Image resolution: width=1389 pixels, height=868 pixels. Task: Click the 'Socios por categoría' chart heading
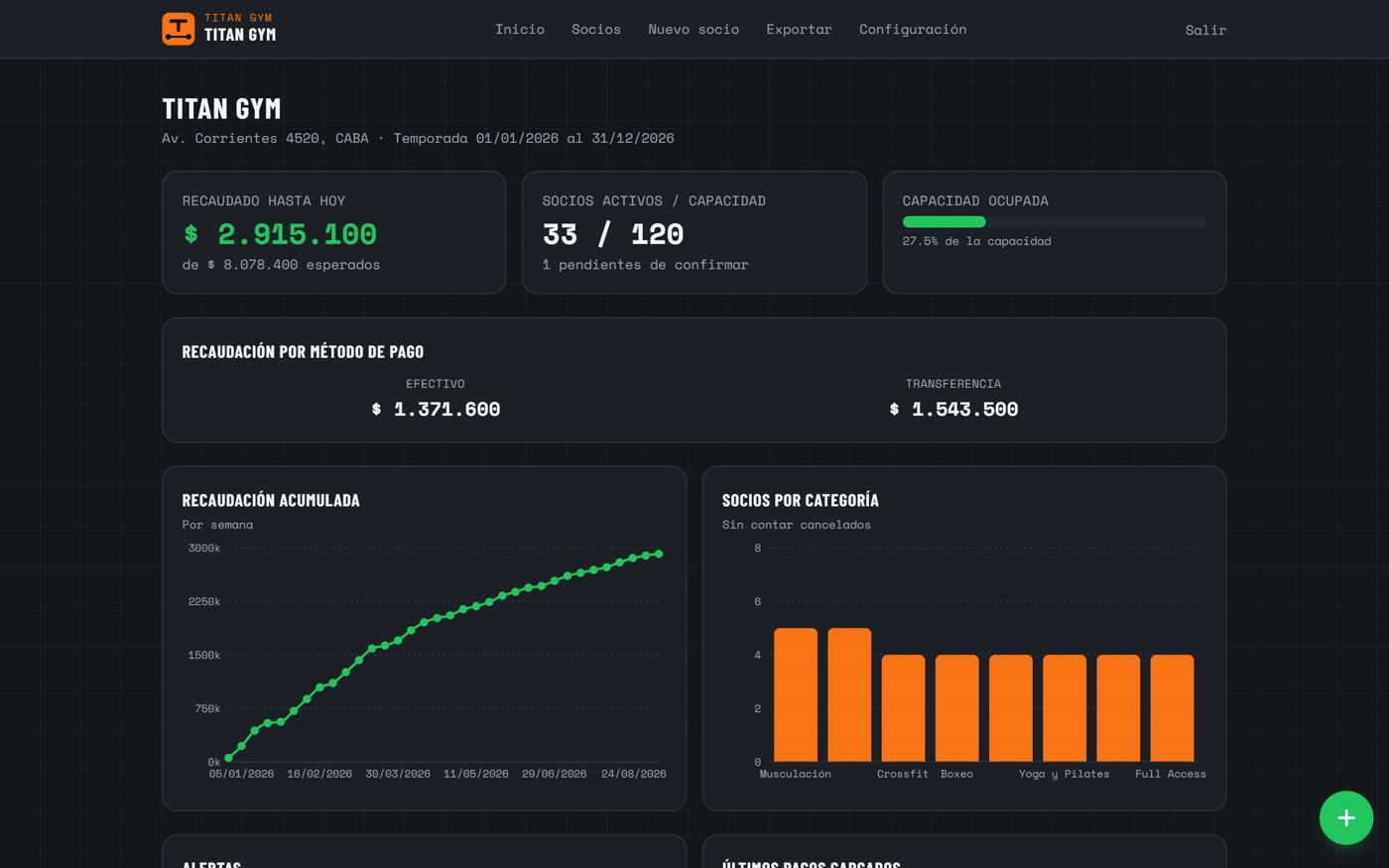coord(801,500)
